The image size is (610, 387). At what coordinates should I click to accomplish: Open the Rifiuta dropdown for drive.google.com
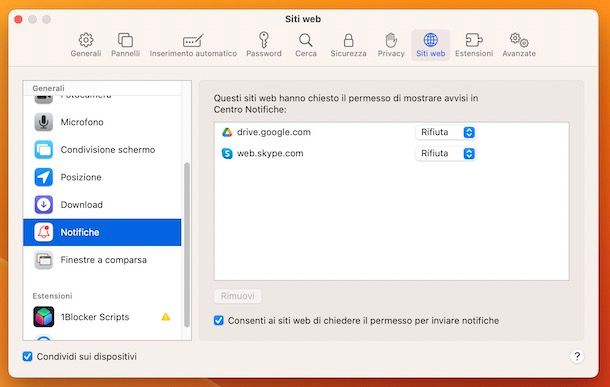(x=445, y=132)
